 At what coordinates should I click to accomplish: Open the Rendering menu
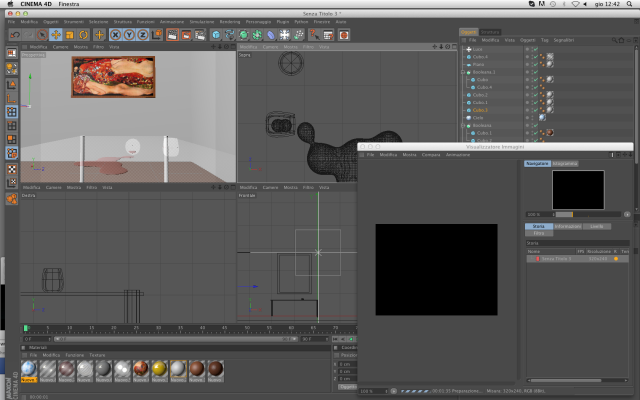point(230,22)
